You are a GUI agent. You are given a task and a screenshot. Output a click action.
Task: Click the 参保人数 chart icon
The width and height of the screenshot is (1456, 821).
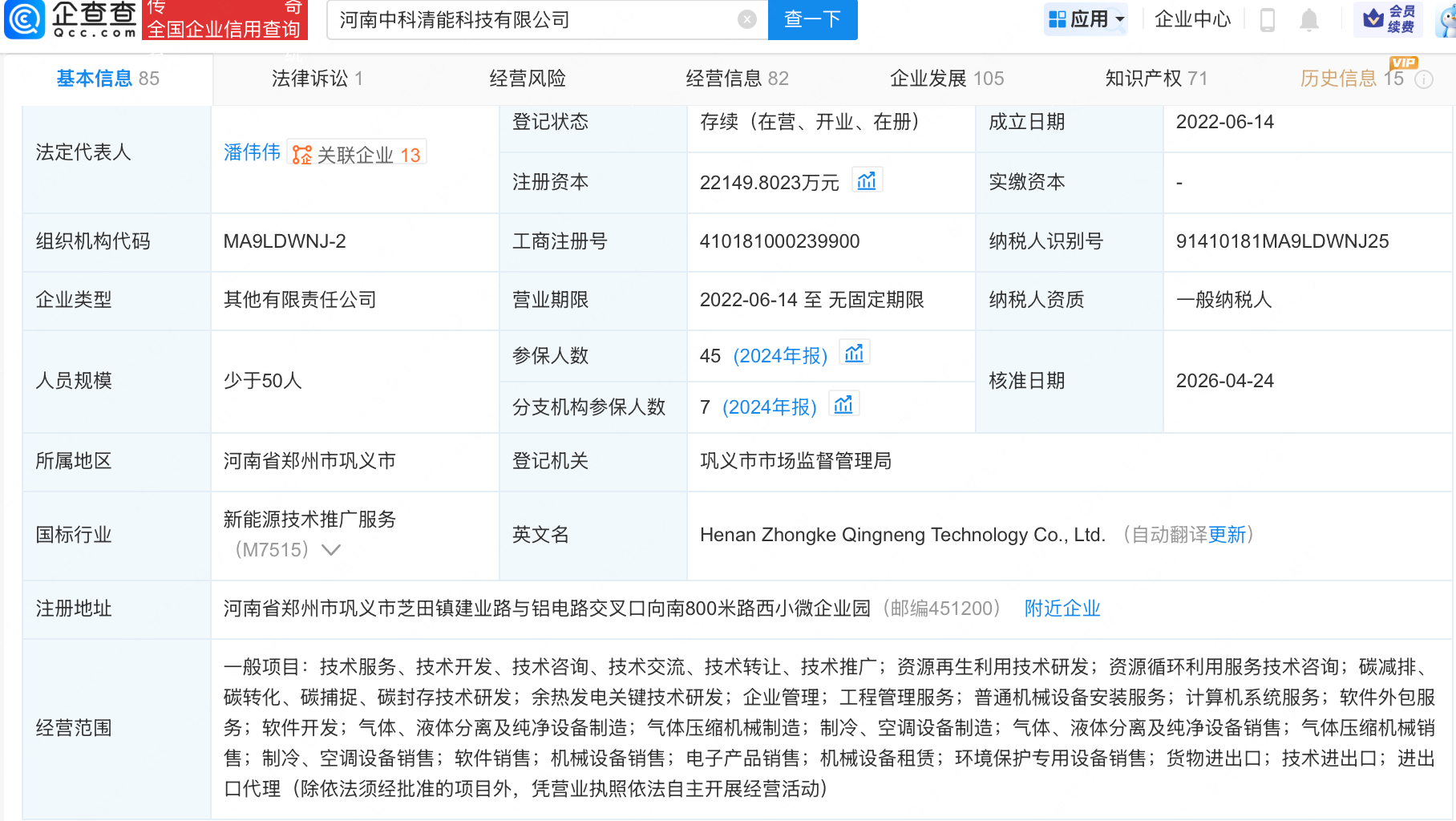click(x=855, y=351)
